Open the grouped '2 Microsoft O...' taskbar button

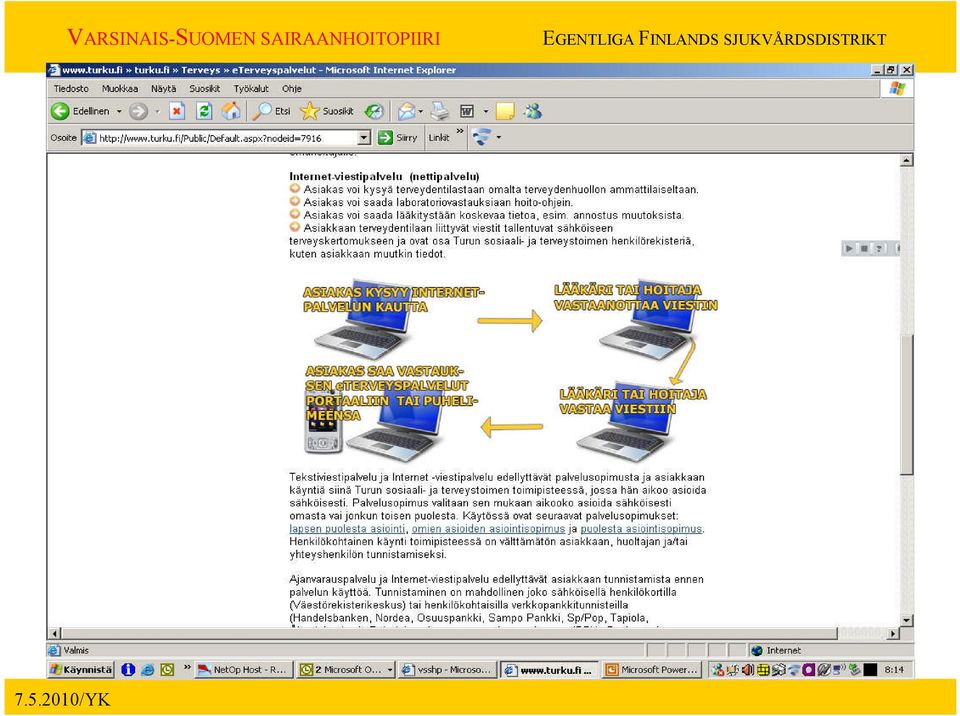(345, 669)
